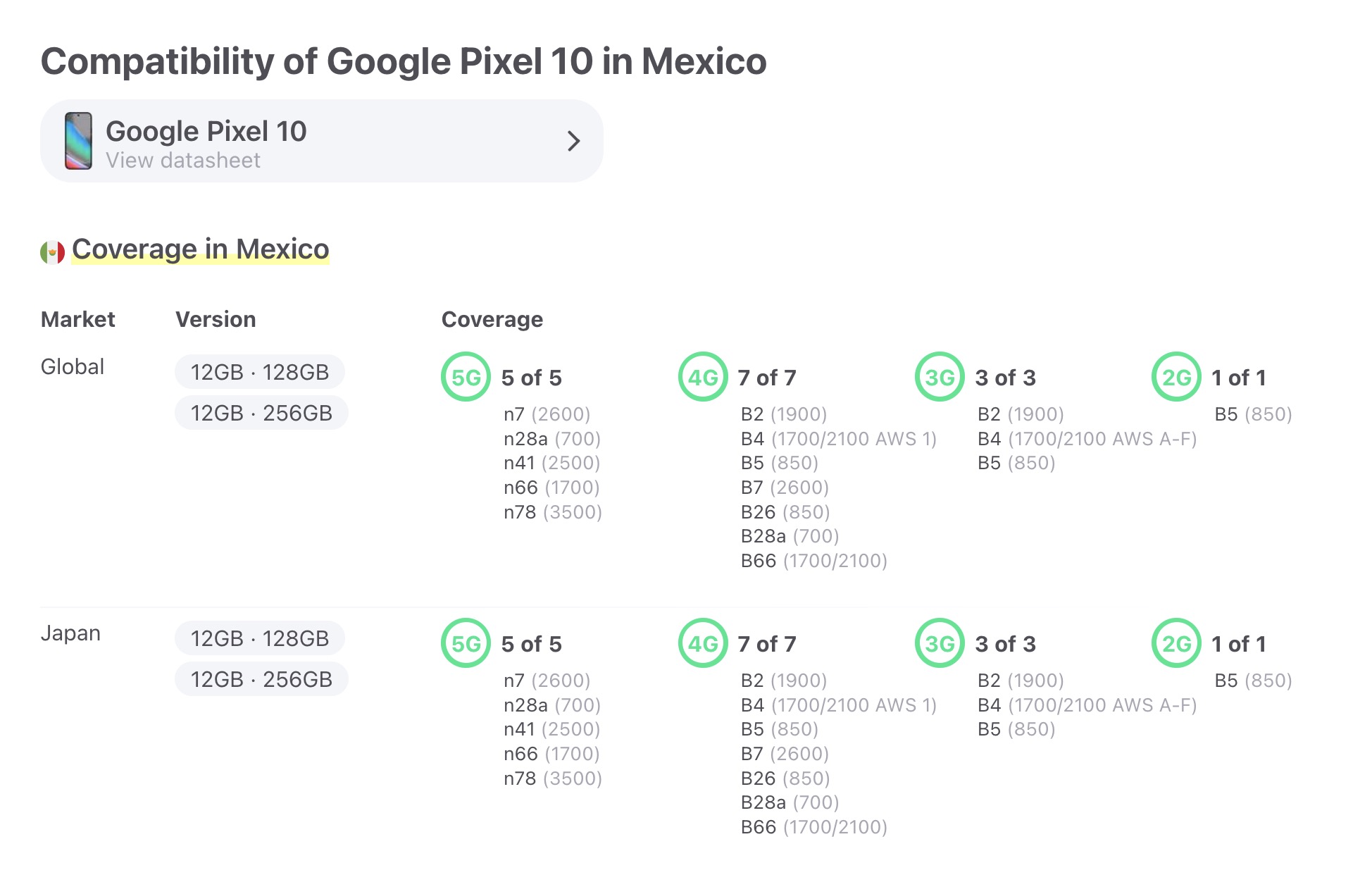Select Global 12GB · 256GB version chip

pyautogui.click(x=261, y=413)
